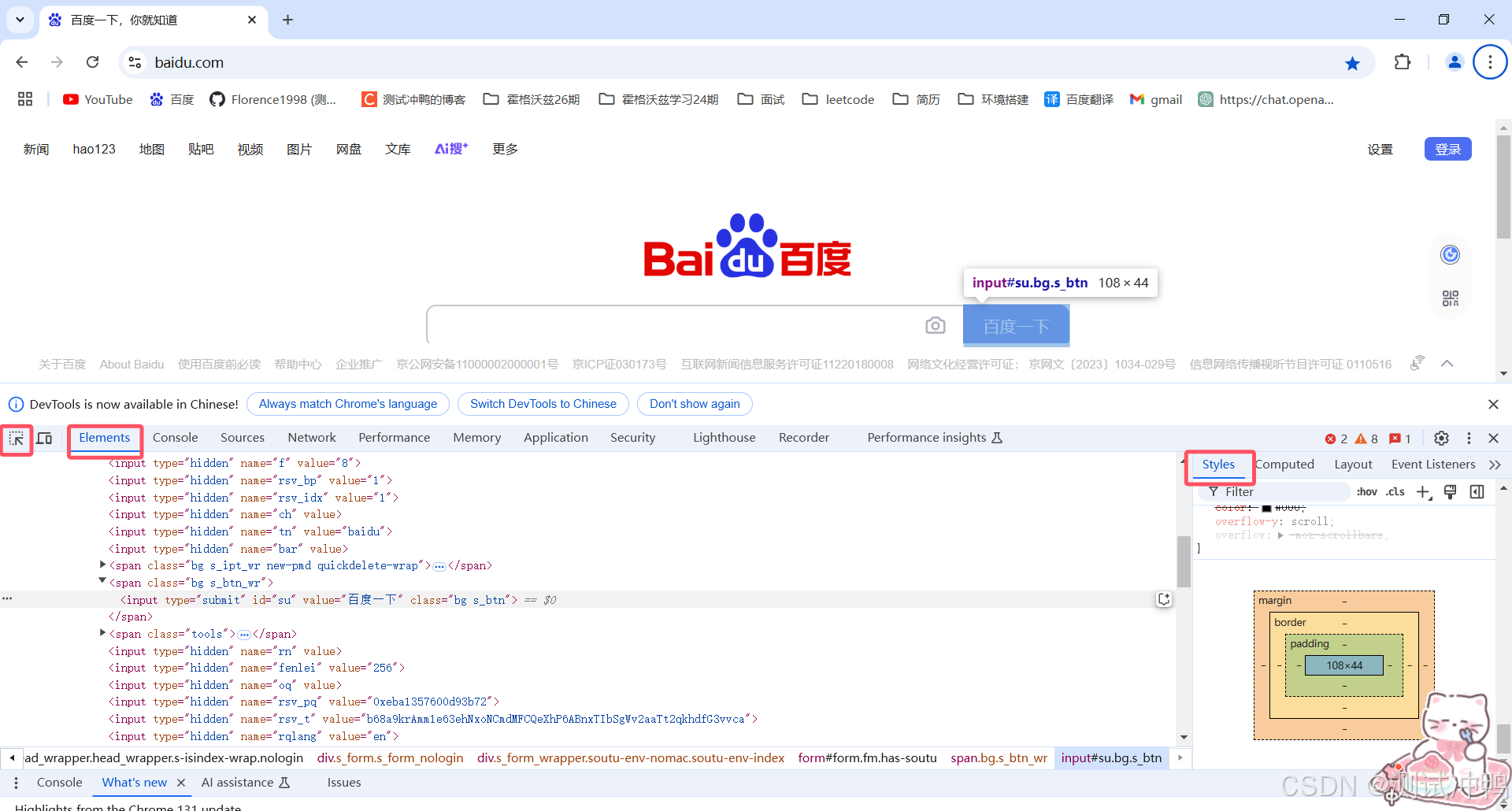Toggle the rendering emulations paintbrush icon
This screenshot has height=811, width=1512.
[1451, 492]
